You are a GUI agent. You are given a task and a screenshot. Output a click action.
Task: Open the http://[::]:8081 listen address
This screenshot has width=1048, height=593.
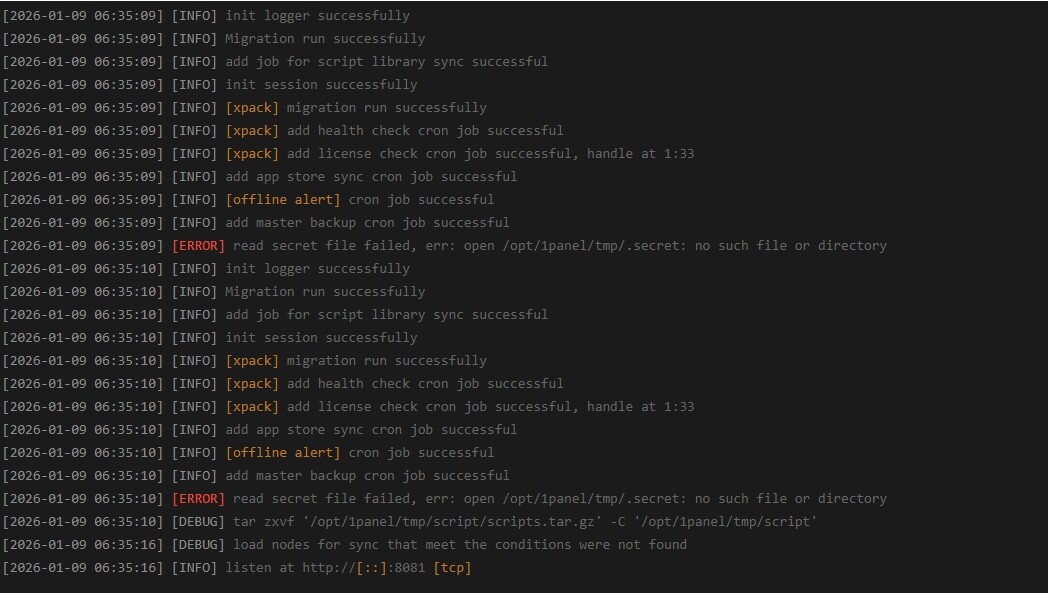pos(364,568)
